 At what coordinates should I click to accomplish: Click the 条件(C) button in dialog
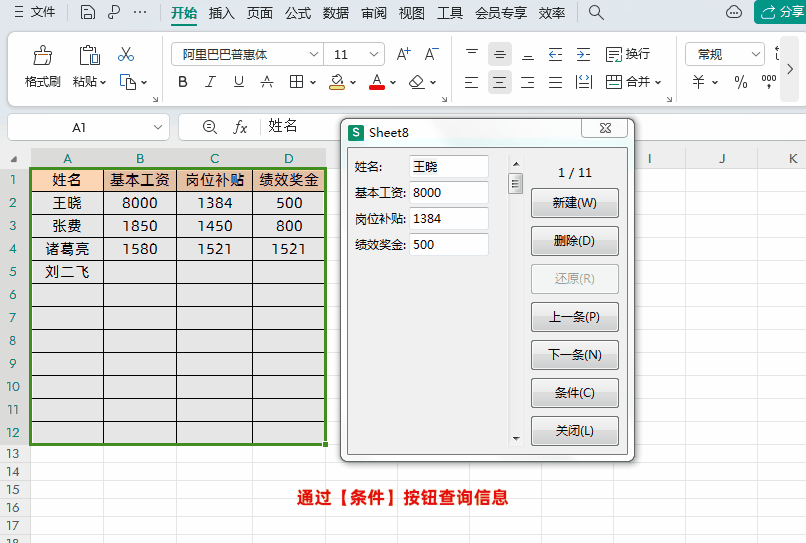[575, 393]
